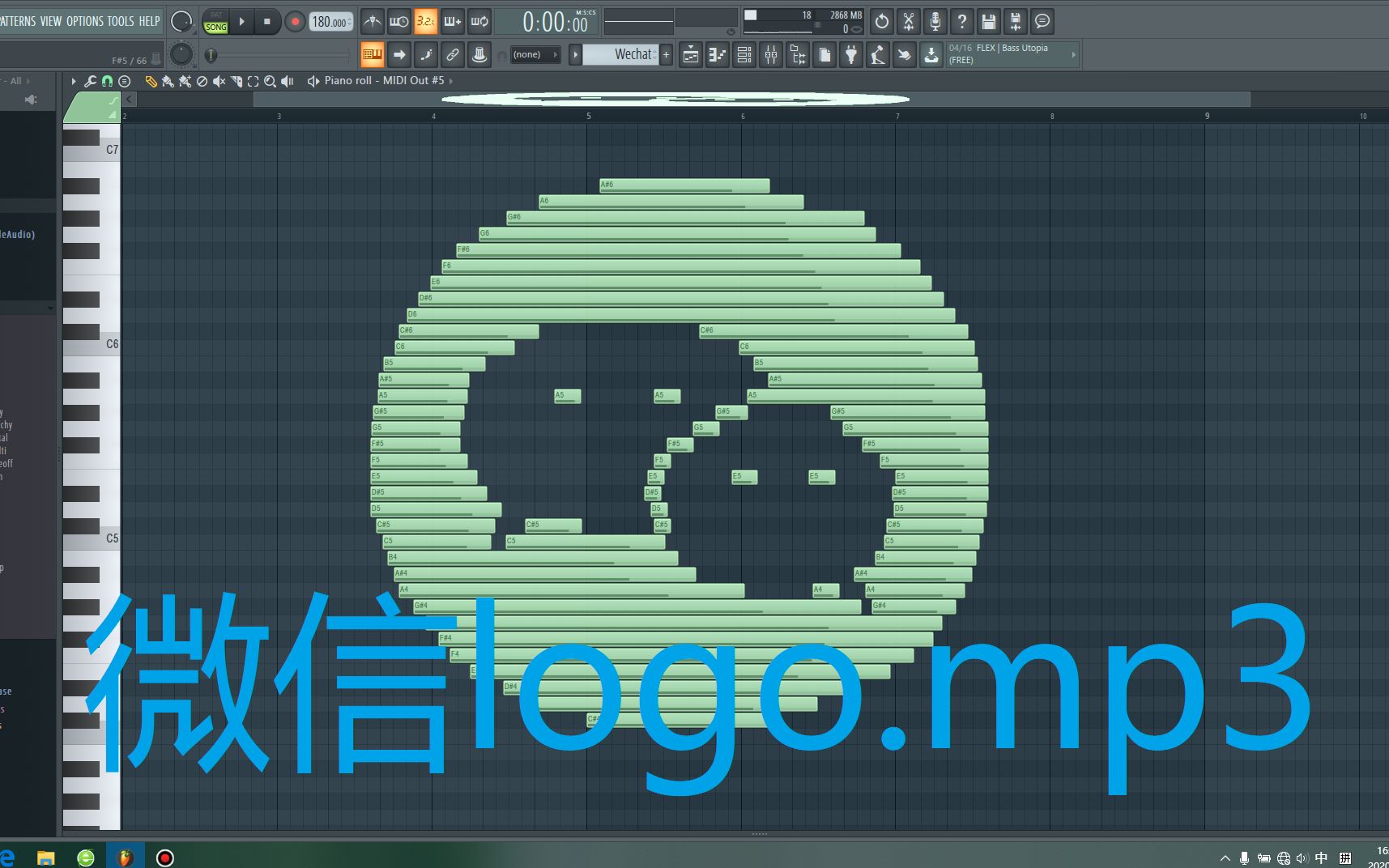This screenshot has width=1389, height=868.
Task: Toggle the step editing mode icon
Action: coord(425,54)
